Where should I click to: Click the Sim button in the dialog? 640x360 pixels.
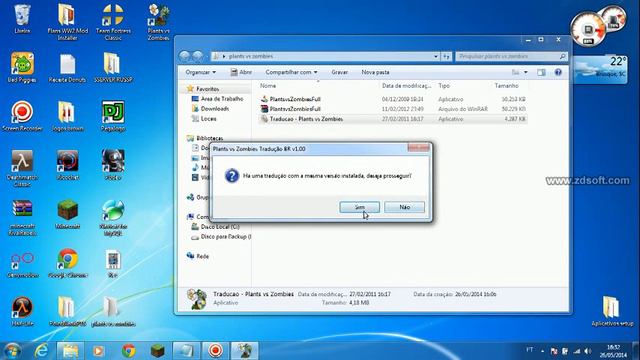pos(359,207)
